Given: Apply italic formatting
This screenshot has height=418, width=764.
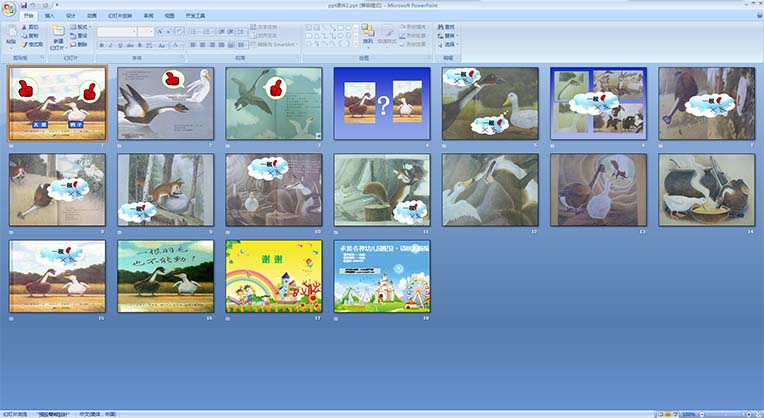Looking at the screenshot, I should [111, 45].
